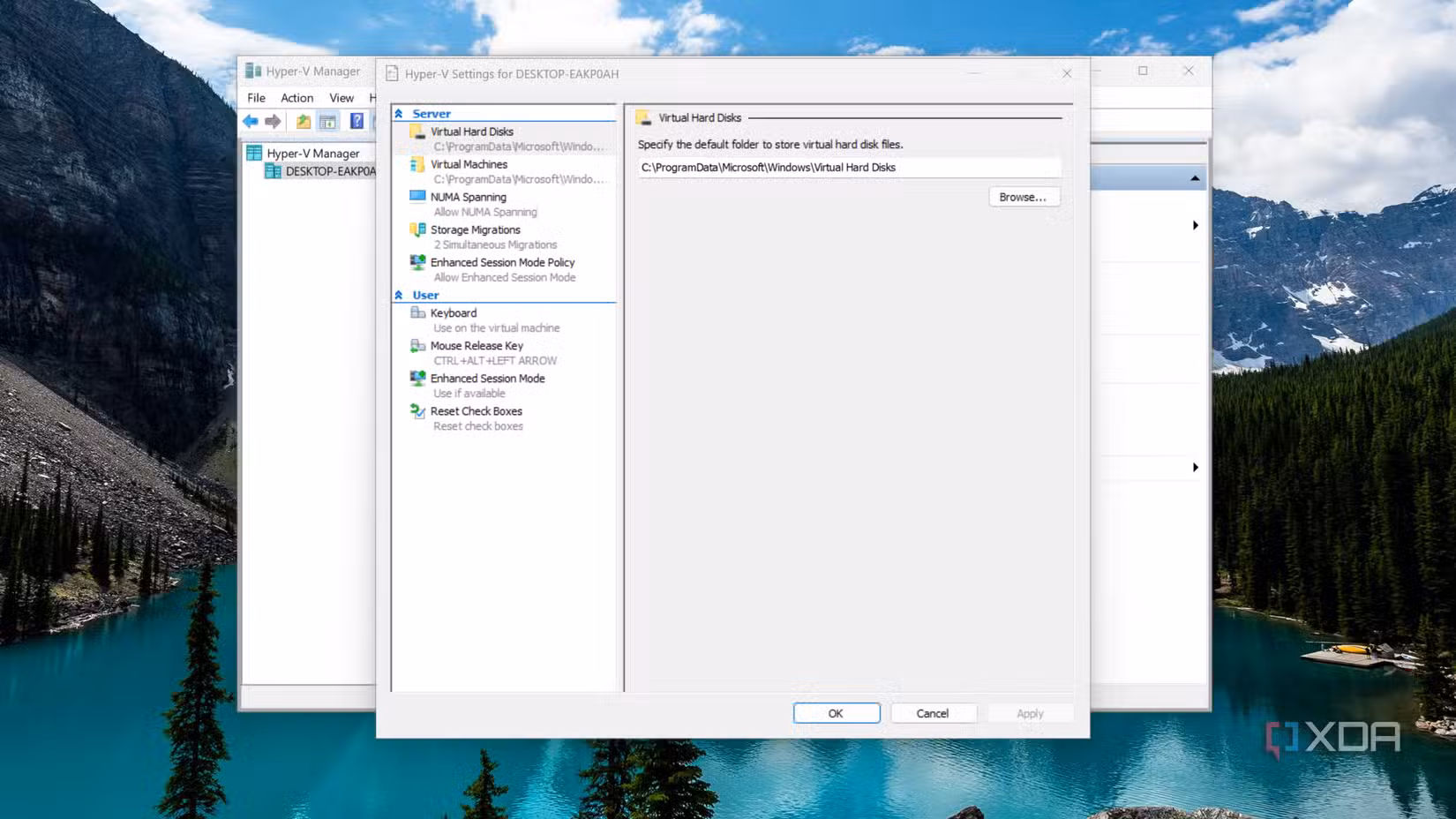
Task: Click the Hyper-V Settings dialog title icon
Action: coord(392,73)
